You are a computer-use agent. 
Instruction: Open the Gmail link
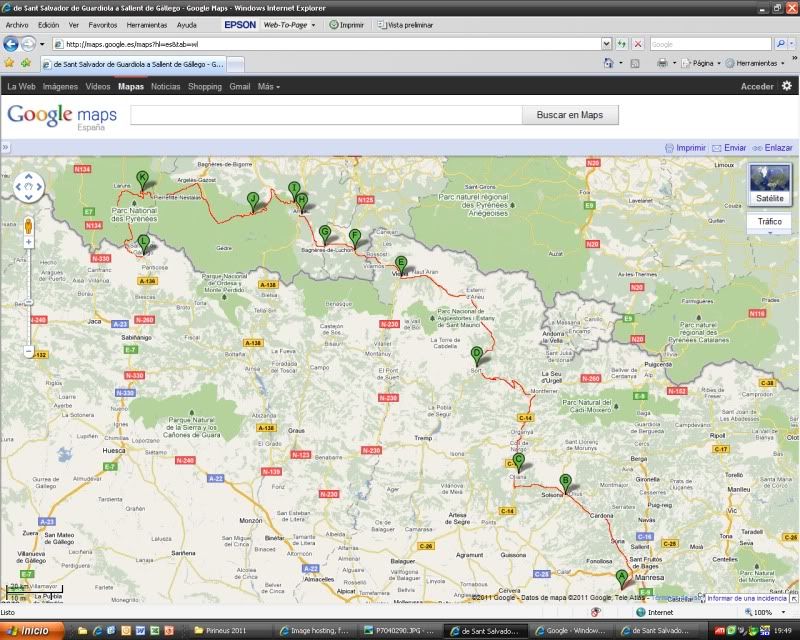[x=239, y=86]
